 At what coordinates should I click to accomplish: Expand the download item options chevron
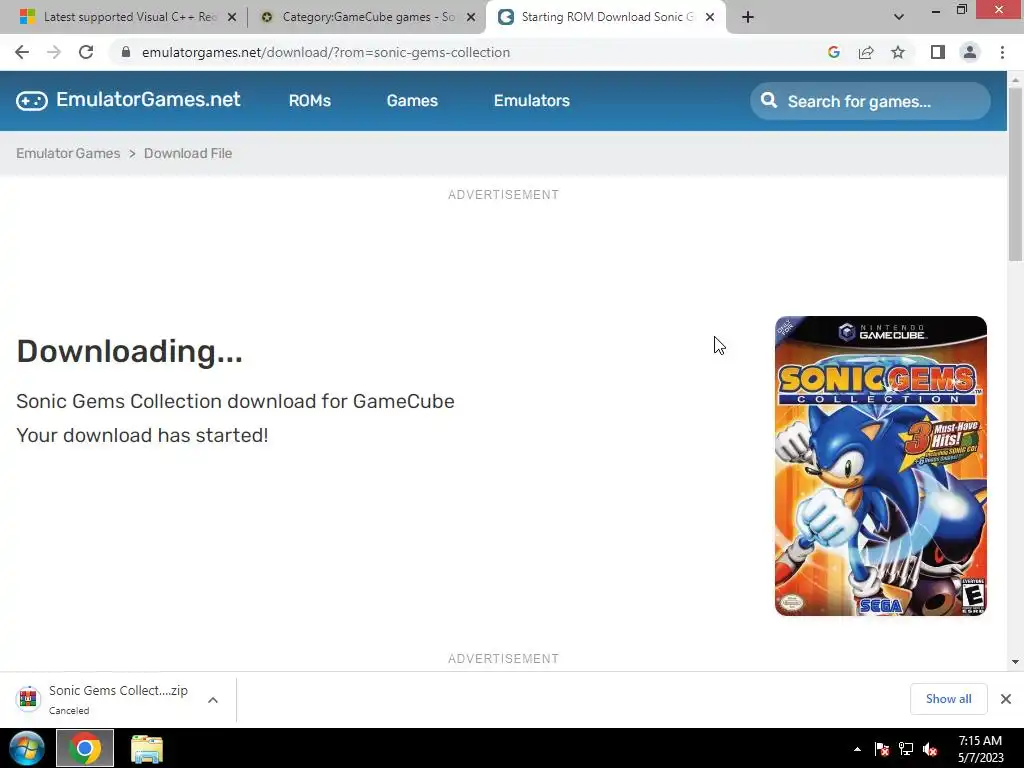tap(213, 700)
